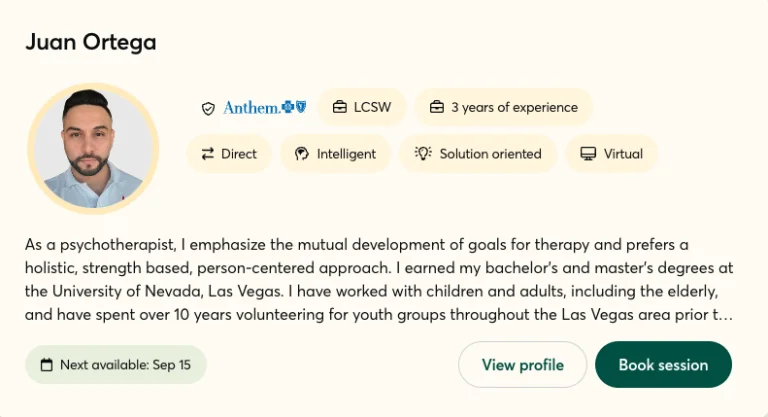Click the monitor icon on Virtual tag

pos(588,154)
